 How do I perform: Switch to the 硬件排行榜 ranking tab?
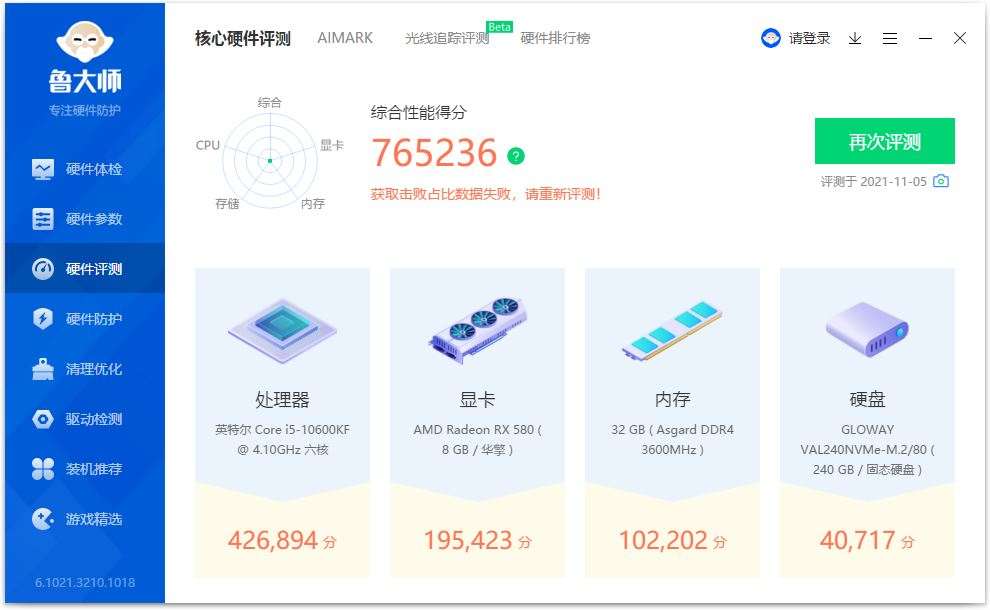click(553, 39)
